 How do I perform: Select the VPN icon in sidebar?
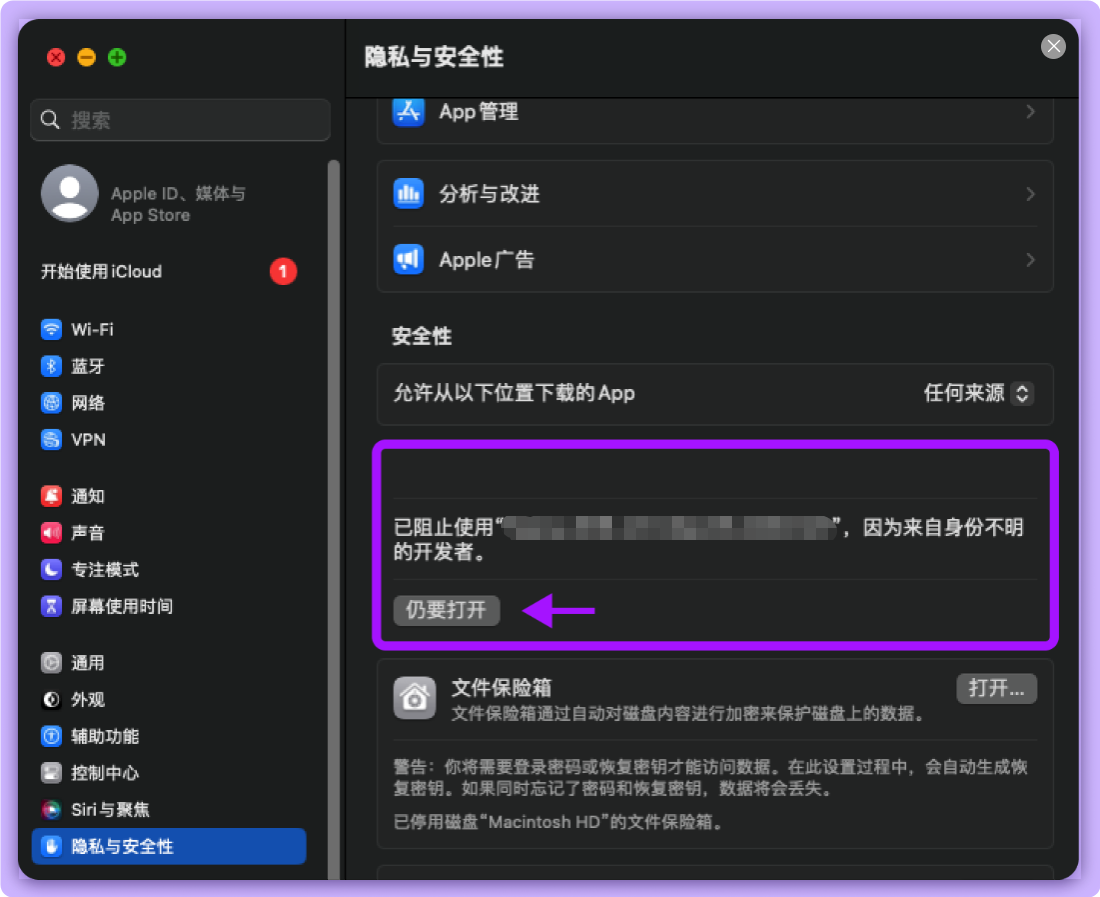[x=51, y=440]
